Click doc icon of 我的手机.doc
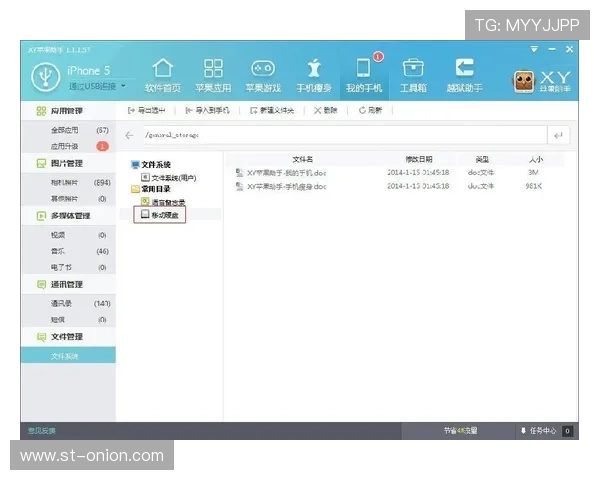The height and width of the screenshot is (480, 600). (x=240, y=173)
